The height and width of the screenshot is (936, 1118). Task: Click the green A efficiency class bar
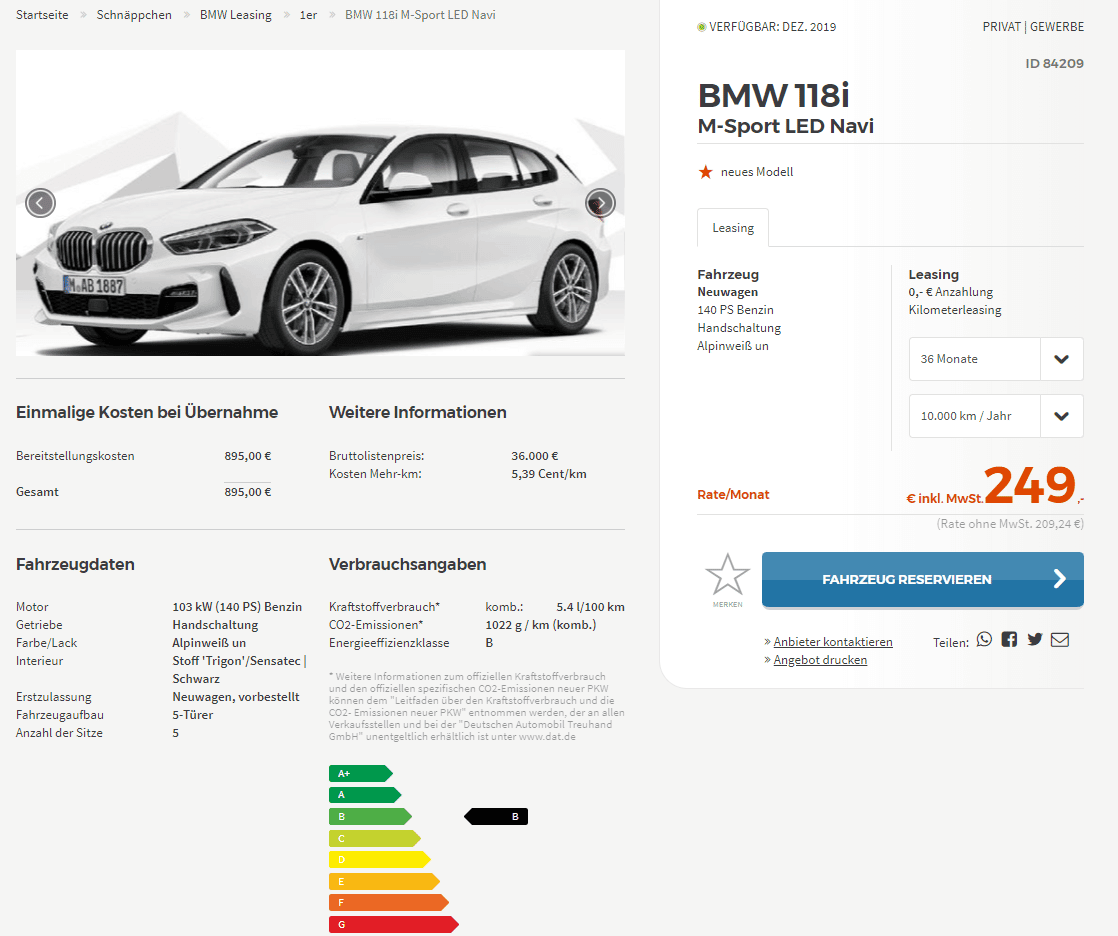coord(365,795)
